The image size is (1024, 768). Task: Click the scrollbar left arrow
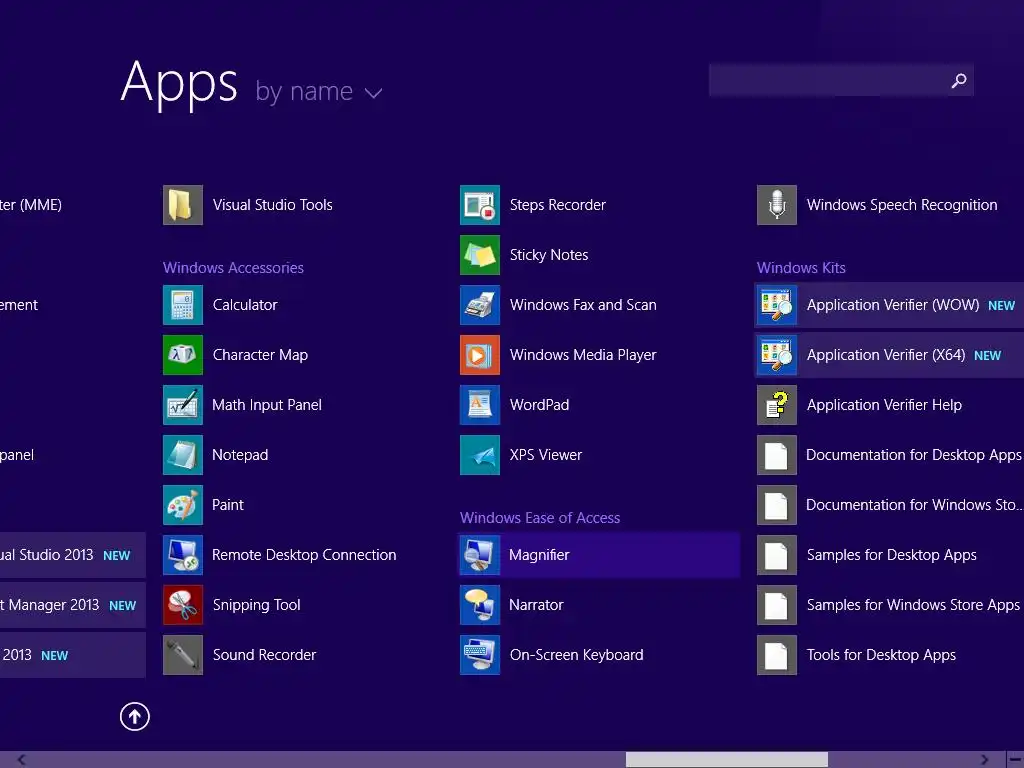point(22,760)
